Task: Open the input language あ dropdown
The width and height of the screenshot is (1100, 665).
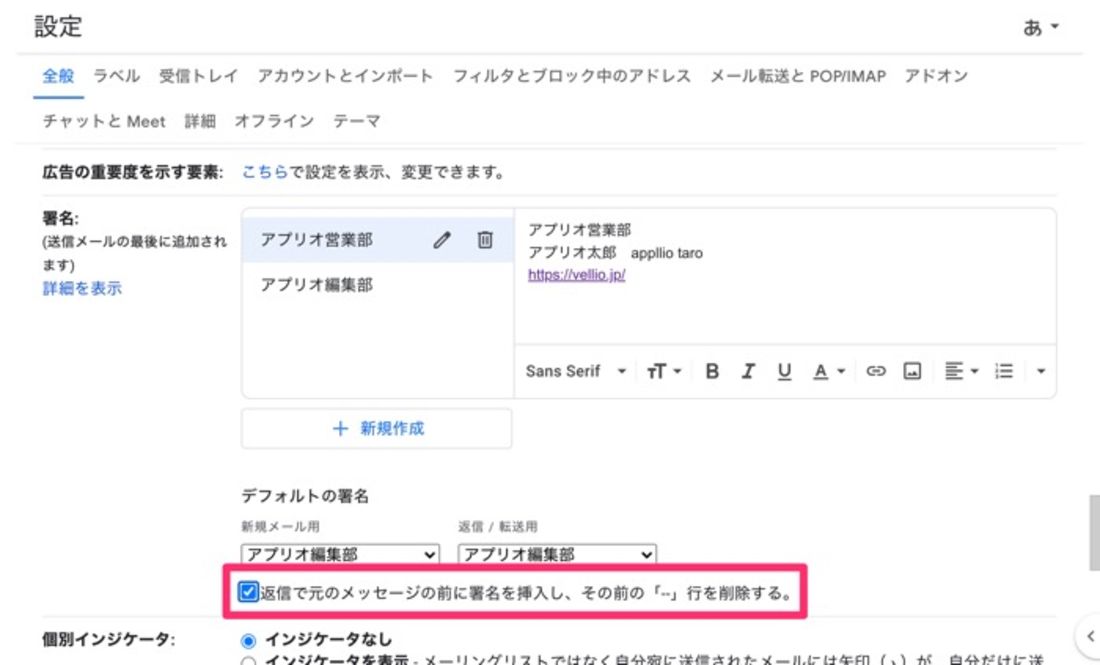Action: click(1041, 27)
